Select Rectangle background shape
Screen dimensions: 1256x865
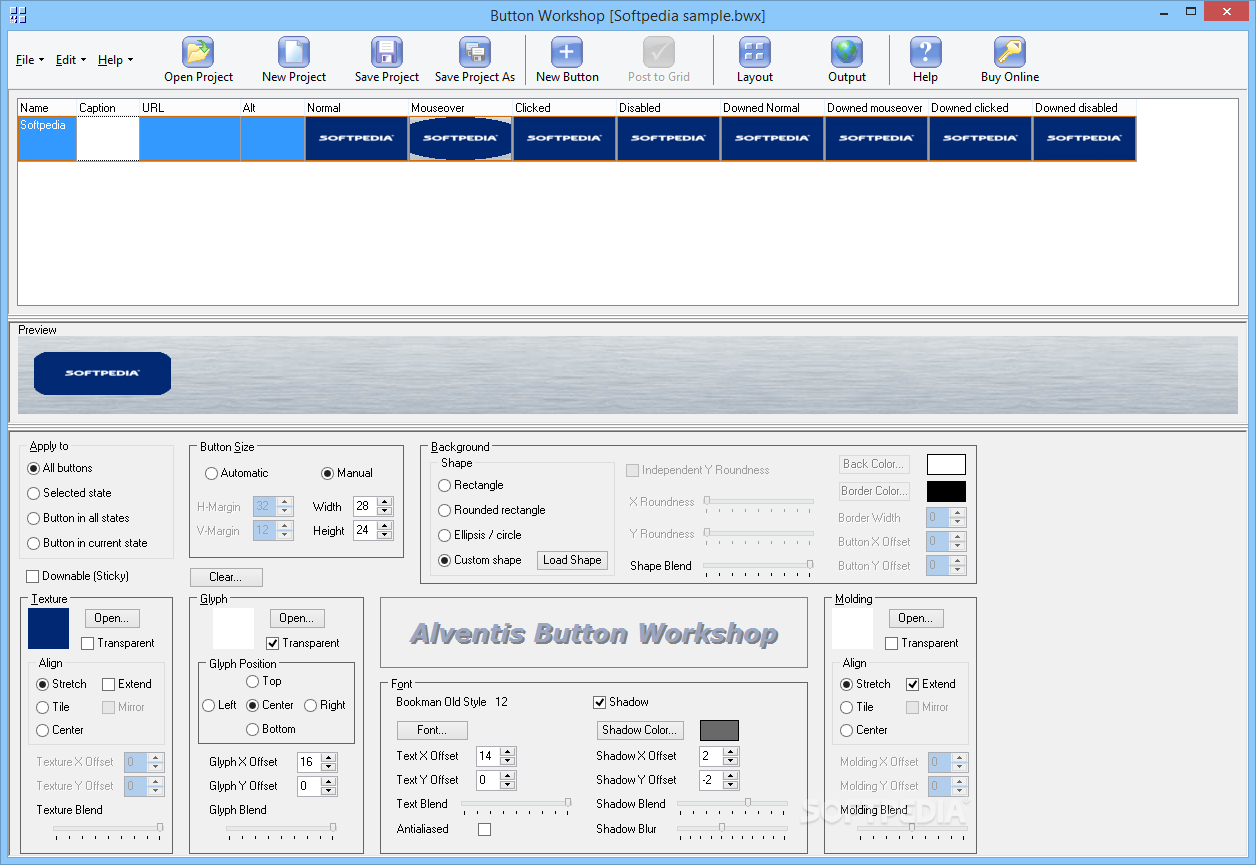[x=445, y=485]
